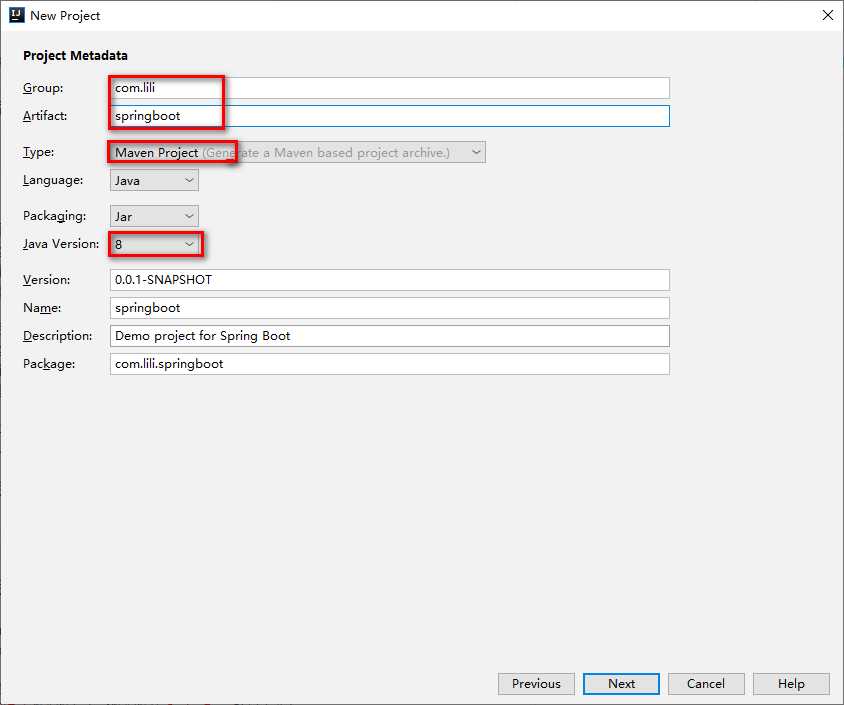Click the Java Version label
The height and width of the screenshot is (705, 844).
coord(61,244)
